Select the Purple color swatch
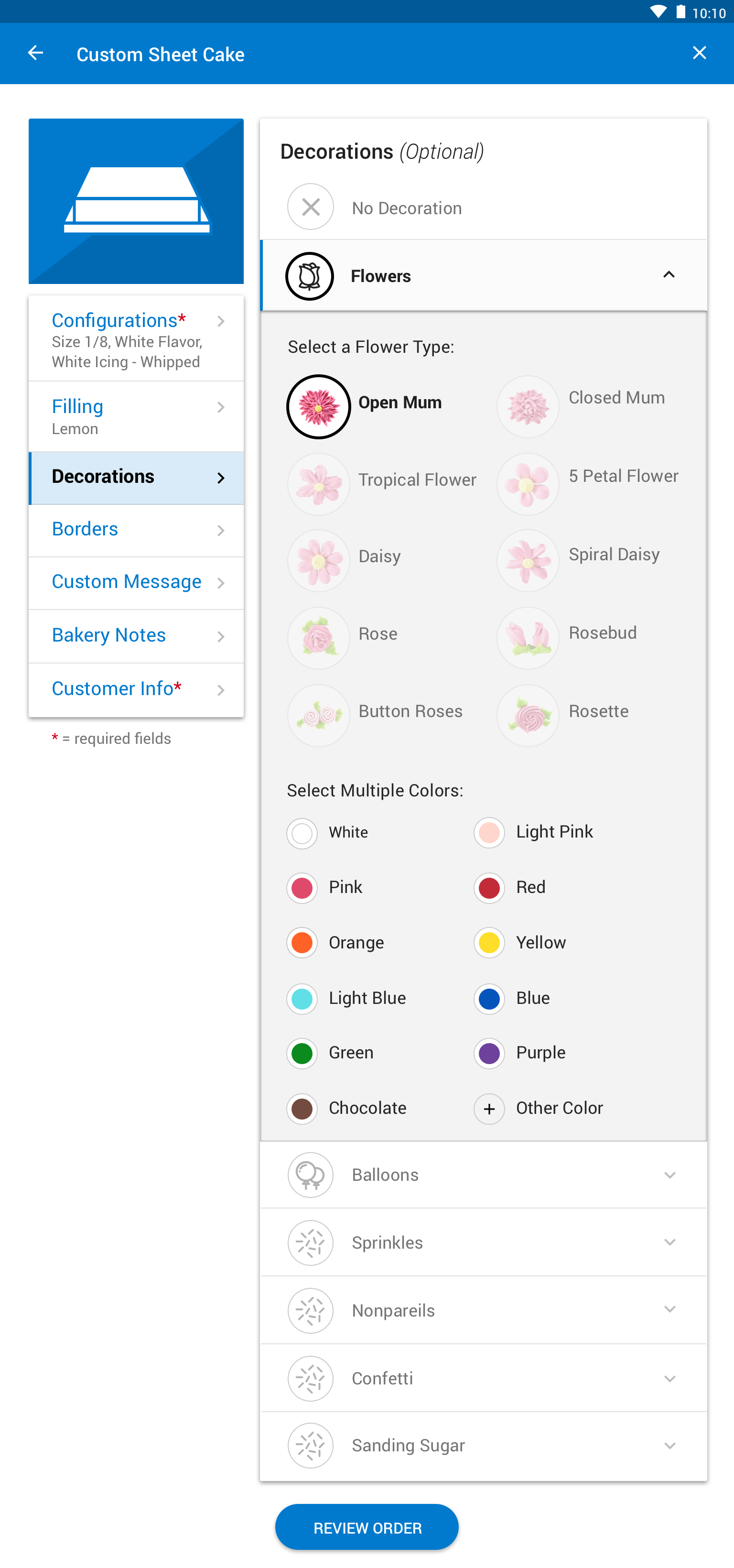This screenshot has height=1568, width=734. point(489,1054)
